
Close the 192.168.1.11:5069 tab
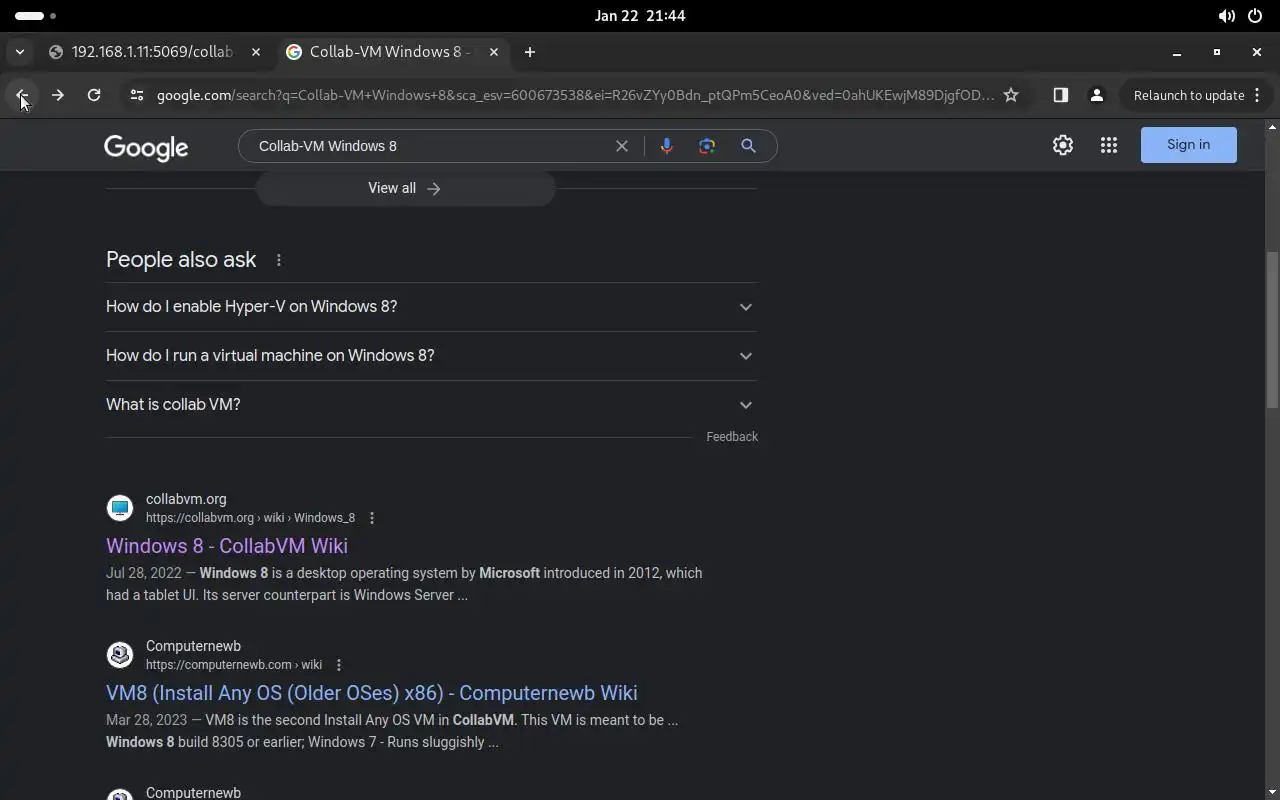(256, 52)
